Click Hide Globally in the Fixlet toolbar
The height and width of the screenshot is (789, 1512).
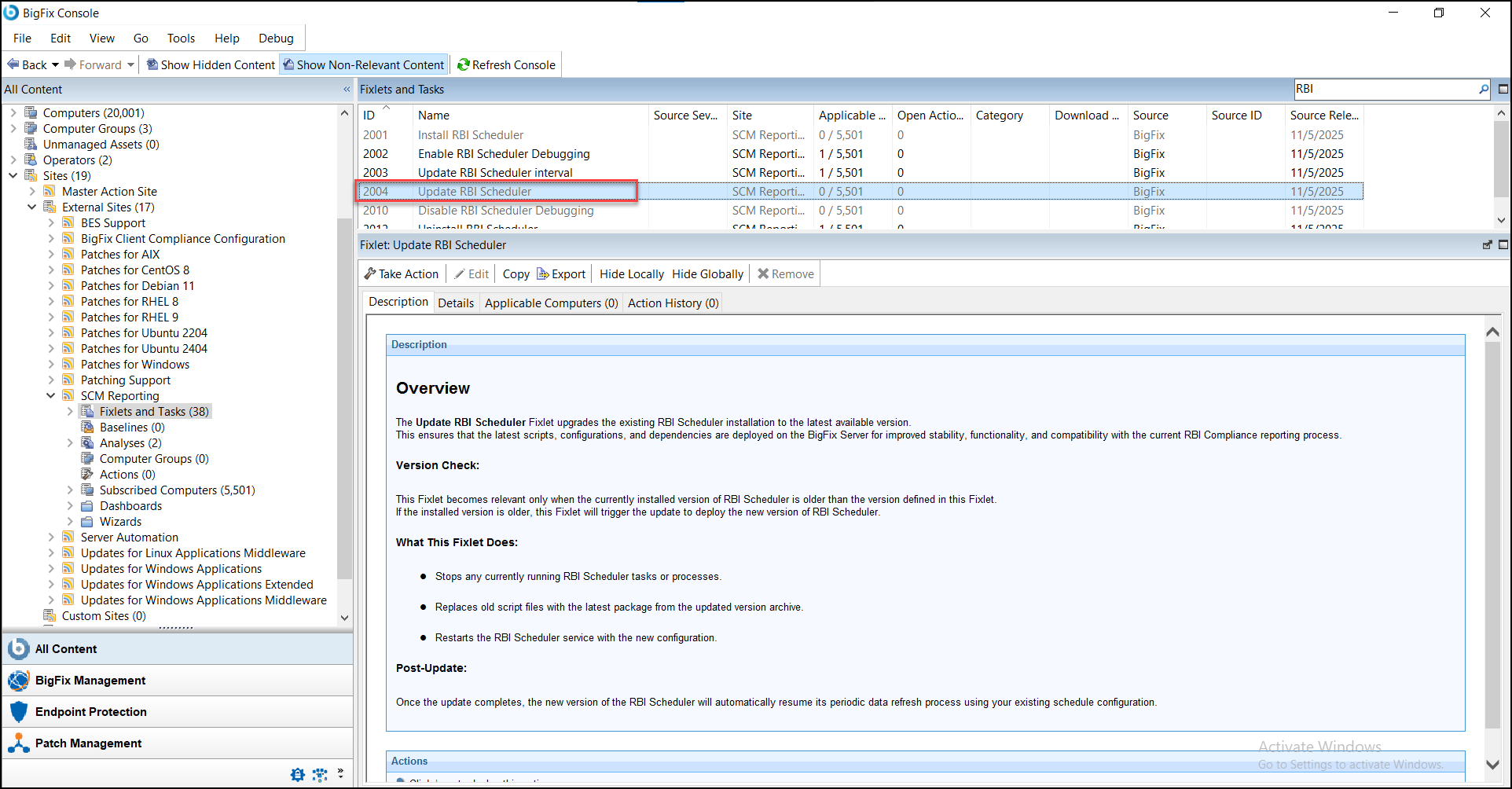[x=706, y=273]
